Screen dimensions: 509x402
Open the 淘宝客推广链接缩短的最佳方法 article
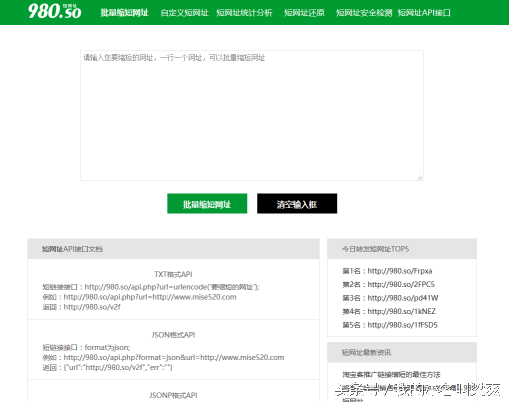tap(391, 375)
